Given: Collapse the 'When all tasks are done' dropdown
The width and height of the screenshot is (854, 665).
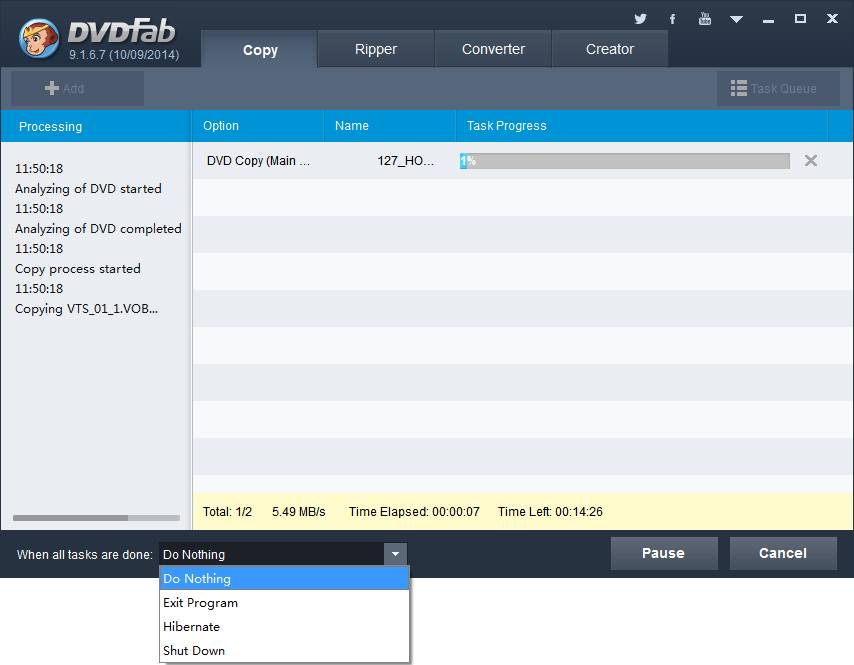Looking at the screenshot, I should tap(395, 554).
